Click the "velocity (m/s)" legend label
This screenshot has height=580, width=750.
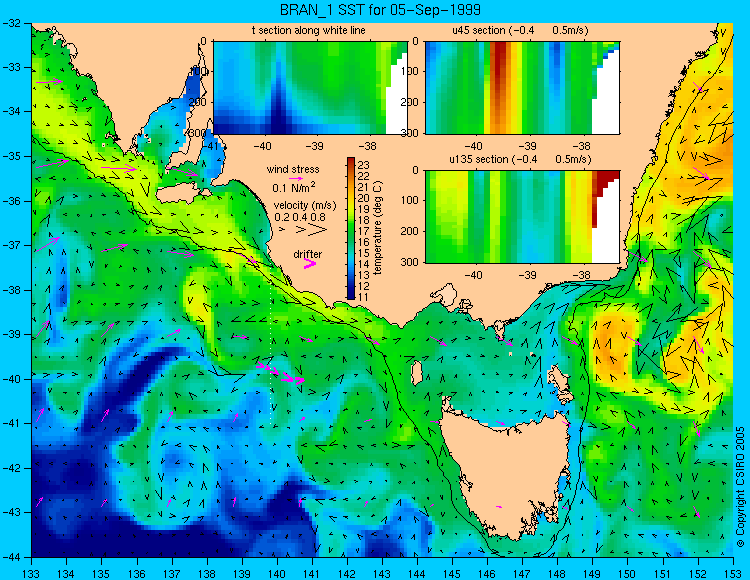(305, 206)
